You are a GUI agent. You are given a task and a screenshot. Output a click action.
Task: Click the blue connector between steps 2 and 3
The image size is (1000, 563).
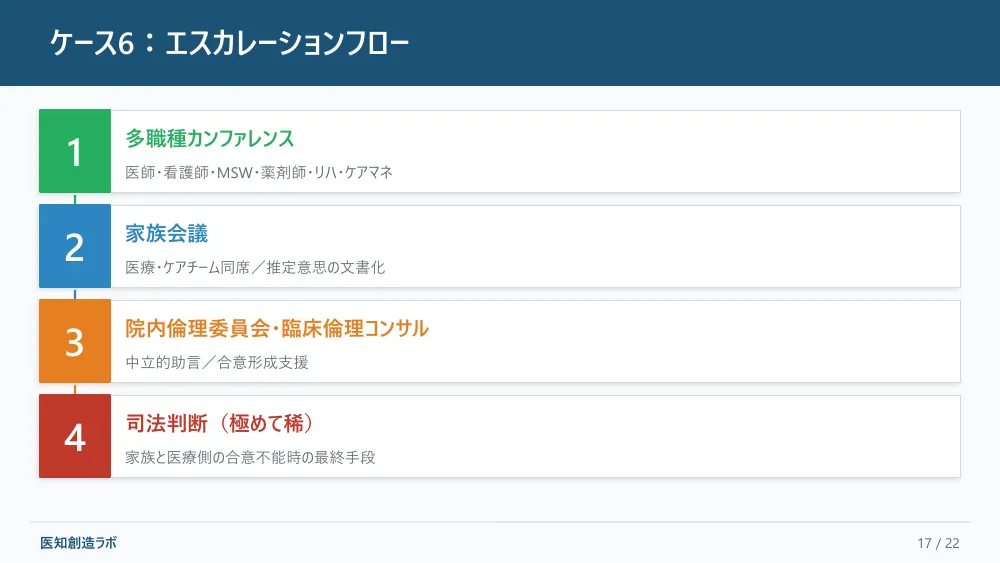click(75, 294)
